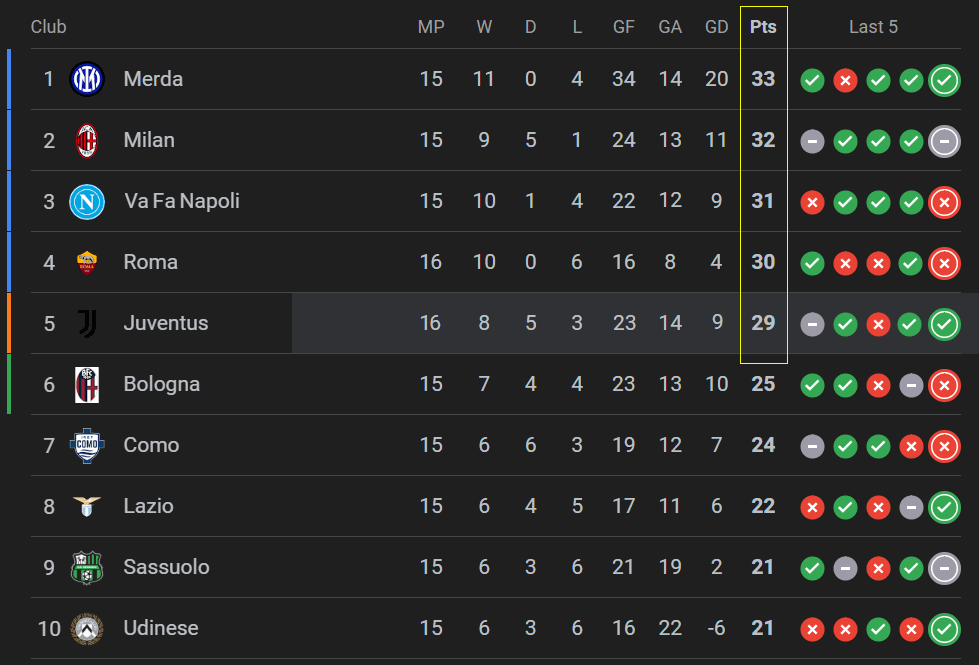The width and height of the screenshot is (979, 665).
Task: Click the Last 5 column header
Action: pyautogui.click(x=873, y=27)
